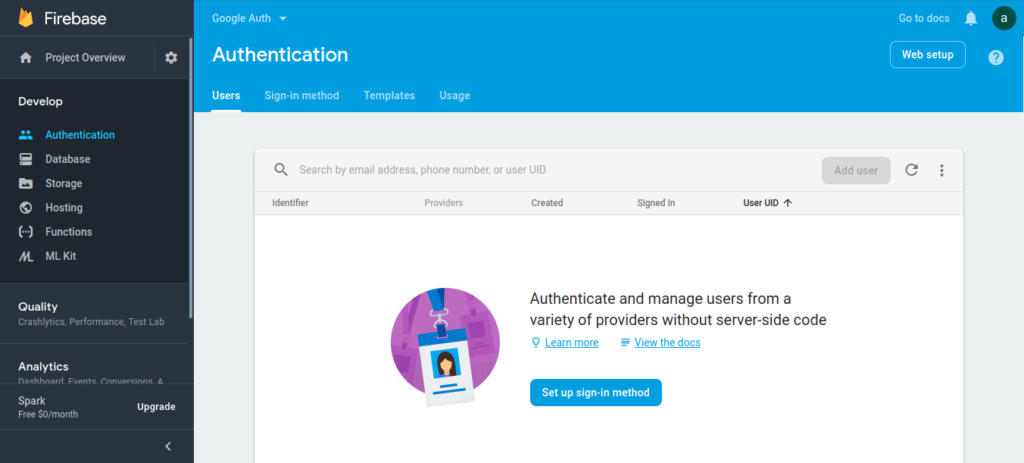Open the help question mark icon
Viewport: 1024px width, 463px height.
coord(995,58)
